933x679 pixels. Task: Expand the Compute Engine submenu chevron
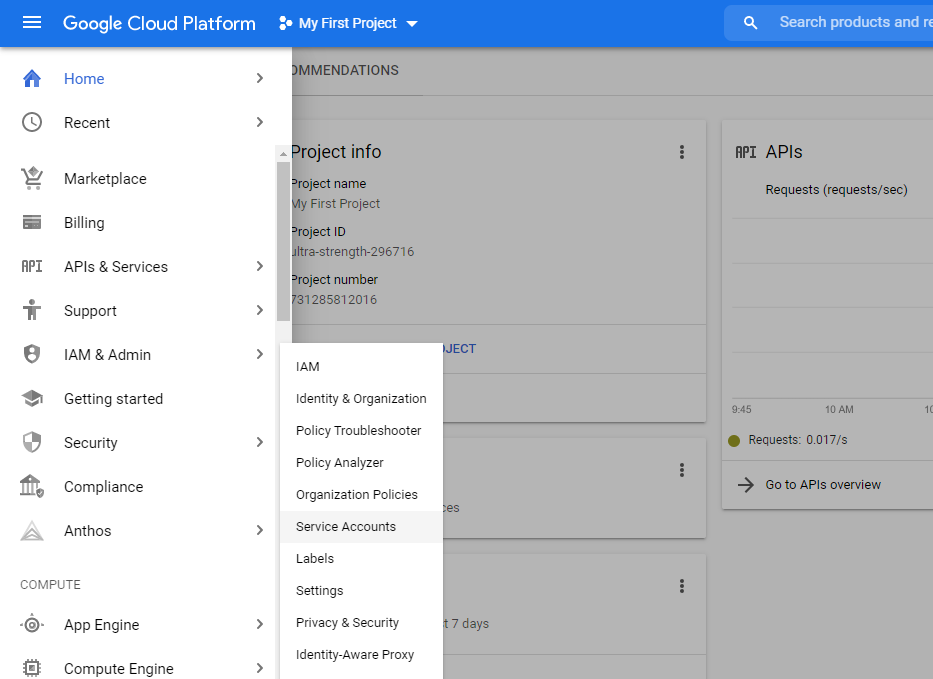[259, 668]
